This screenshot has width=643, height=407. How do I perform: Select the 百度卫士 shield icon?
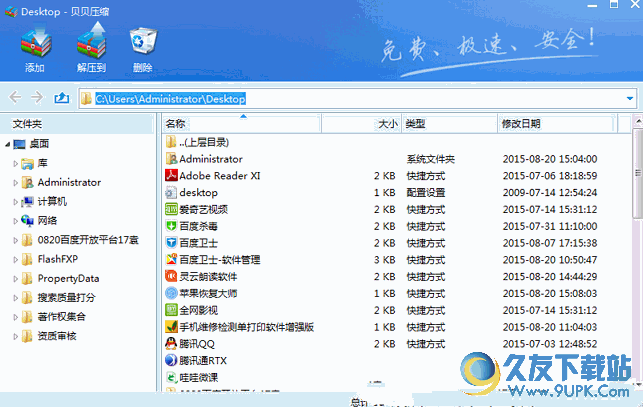pos(171,243)
